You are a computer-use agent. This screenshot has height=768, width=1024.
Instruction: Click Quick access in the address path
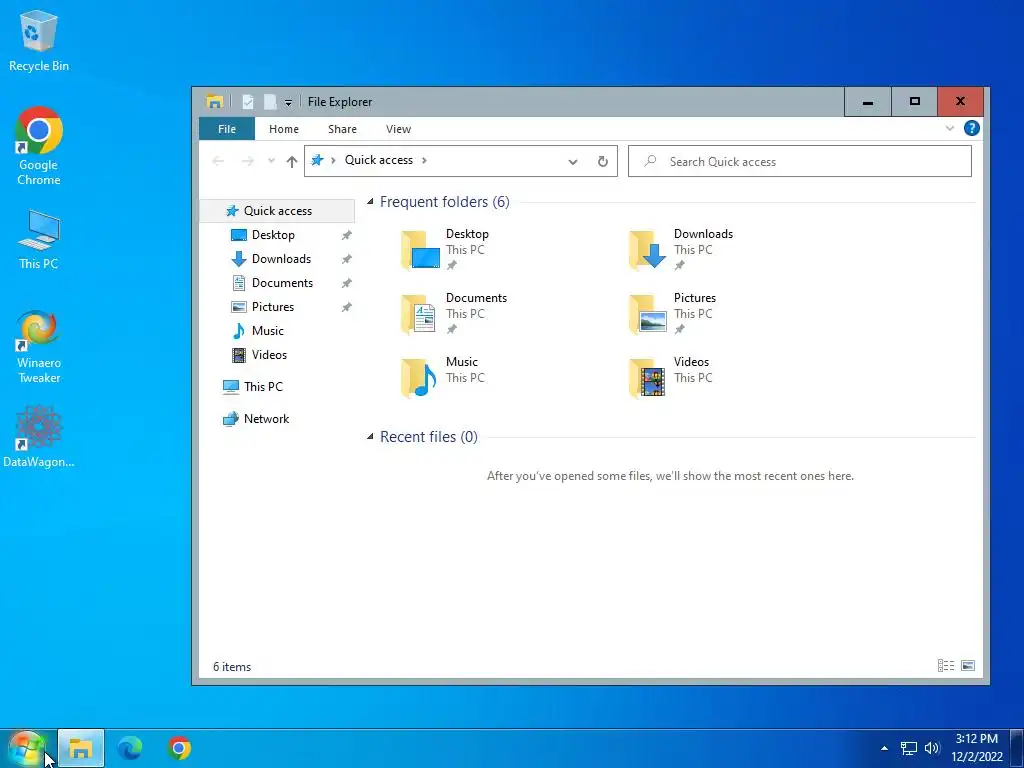379,160
